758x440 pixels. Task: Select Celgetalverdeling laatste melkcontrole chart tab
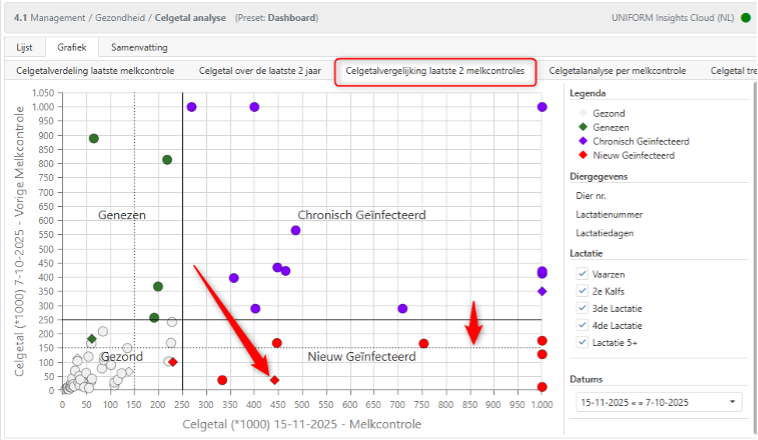[x=92, y=71]
